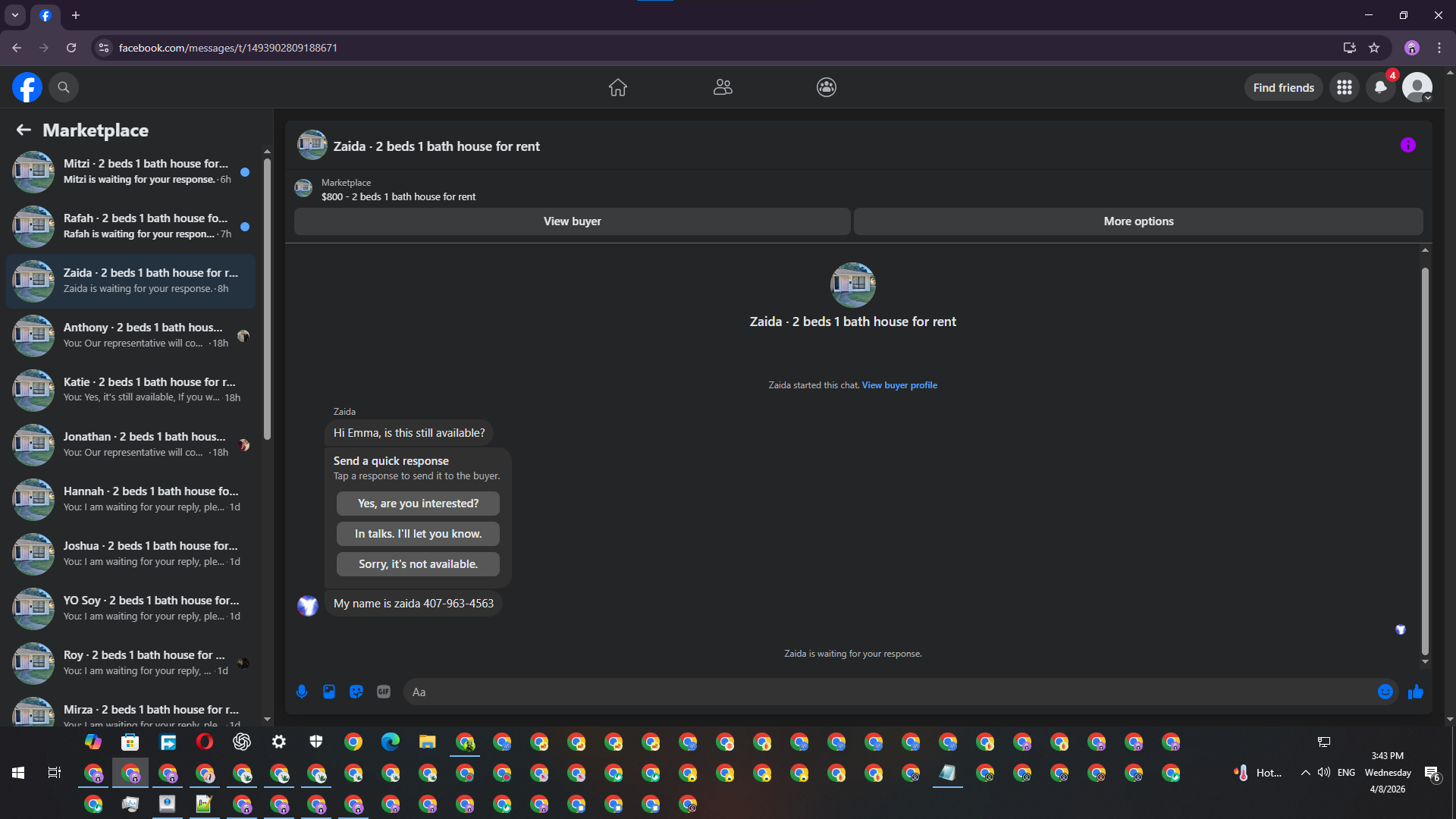Open the emoji picker in message box

(1385, 692)
